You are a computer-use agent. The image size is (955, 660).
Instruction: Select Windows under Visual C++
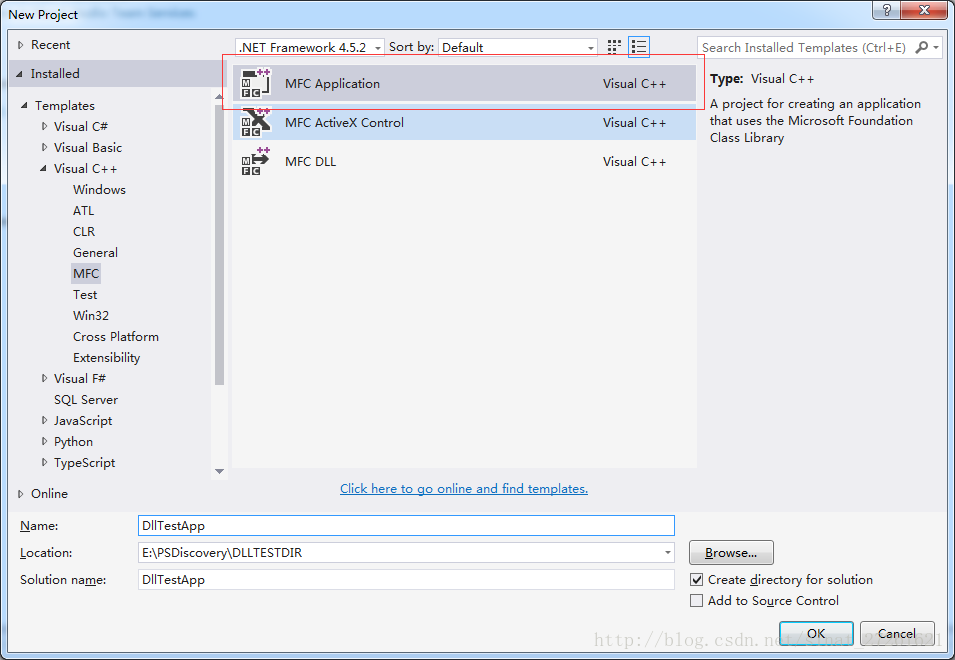[x=99, y=189]
